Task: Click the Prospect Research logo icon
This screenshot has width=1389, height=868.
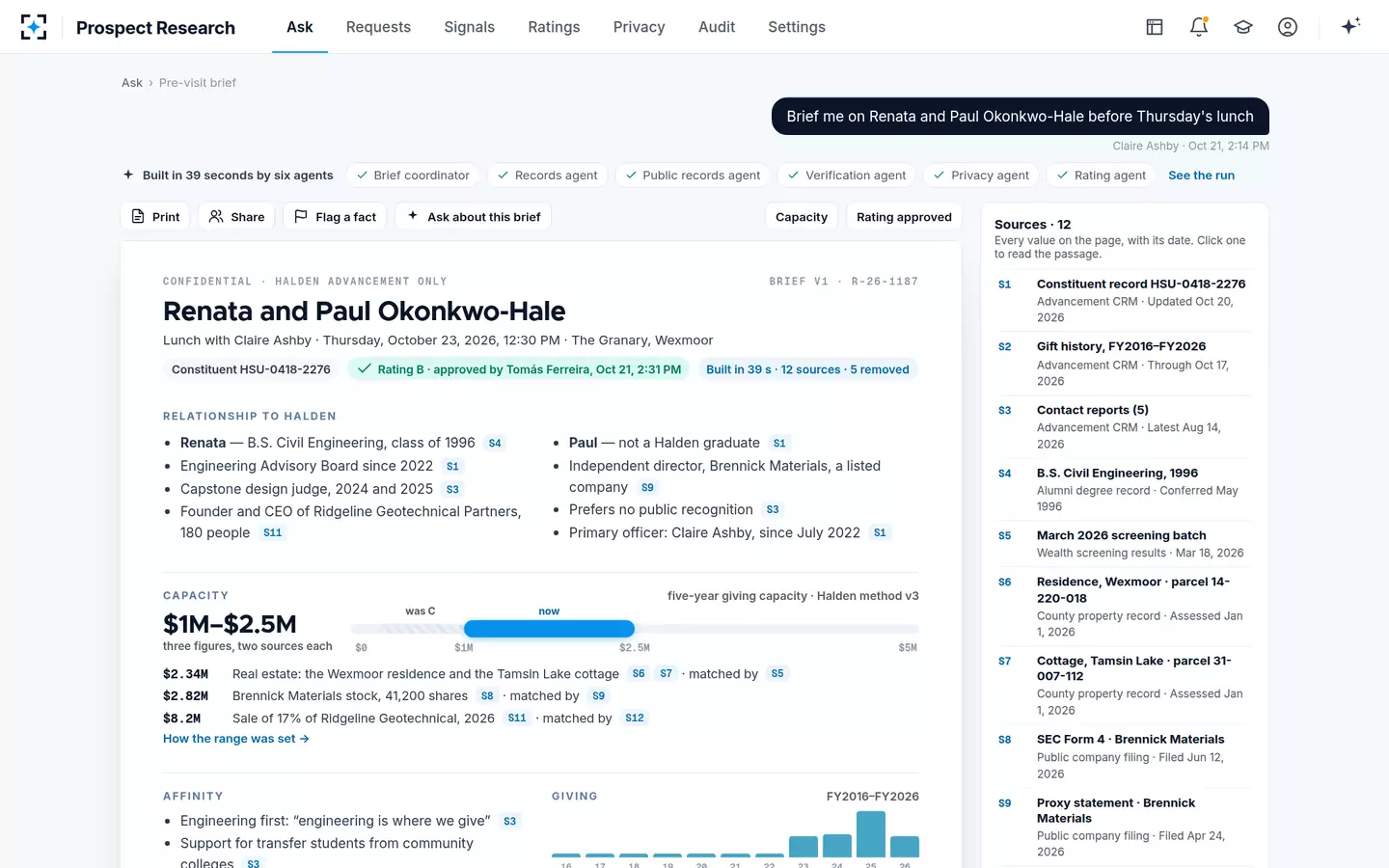Action: pos(34,27)
